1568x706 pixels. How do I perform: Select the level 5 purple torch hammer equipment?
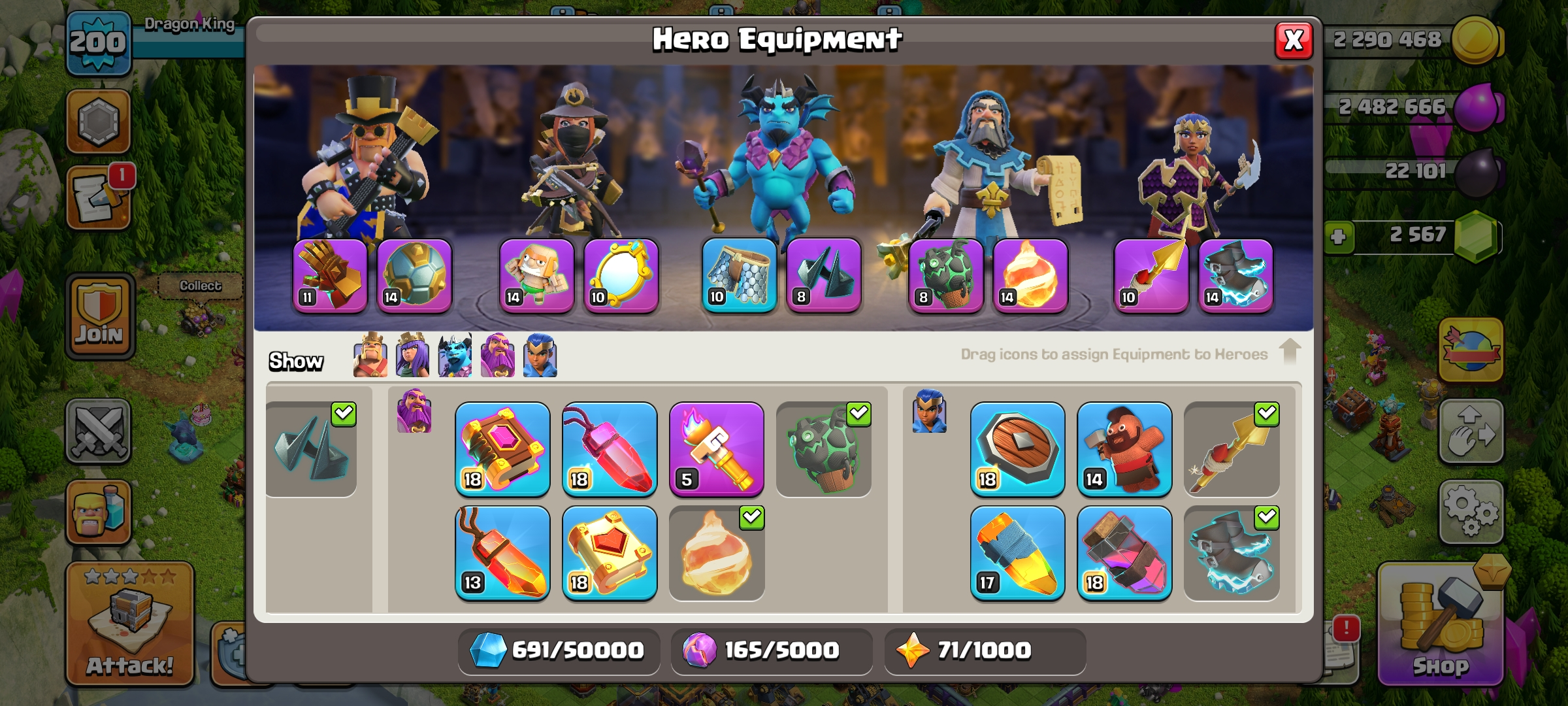[717, 449]
